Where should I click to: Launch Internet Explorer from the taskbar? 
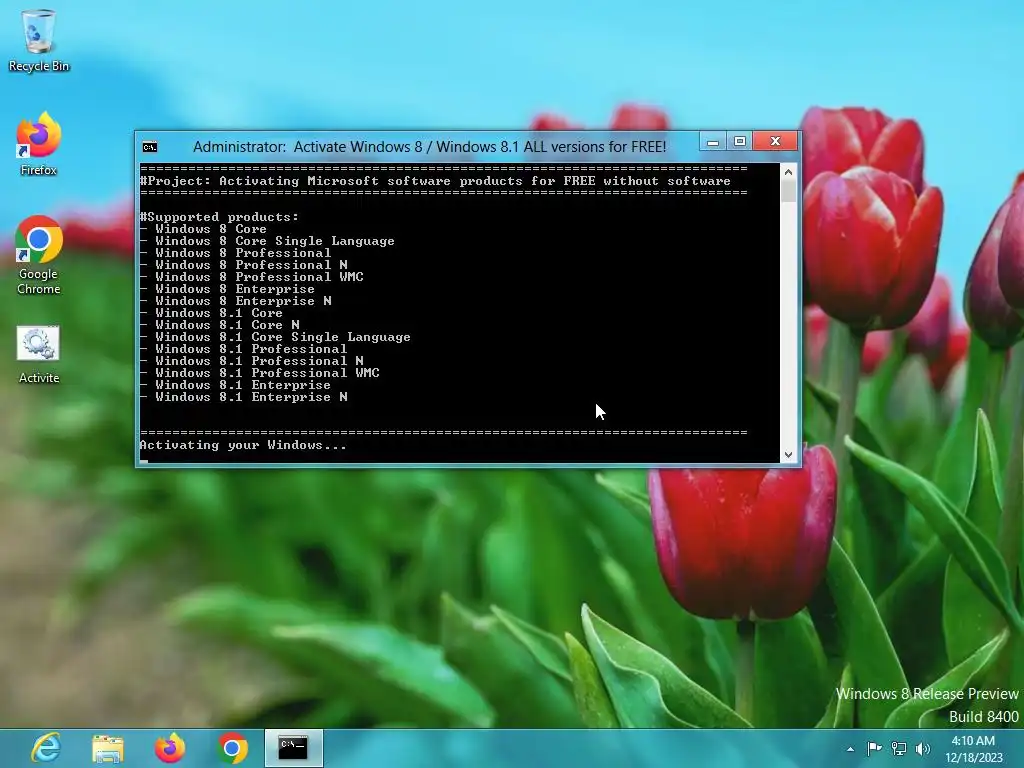point(46,748)
